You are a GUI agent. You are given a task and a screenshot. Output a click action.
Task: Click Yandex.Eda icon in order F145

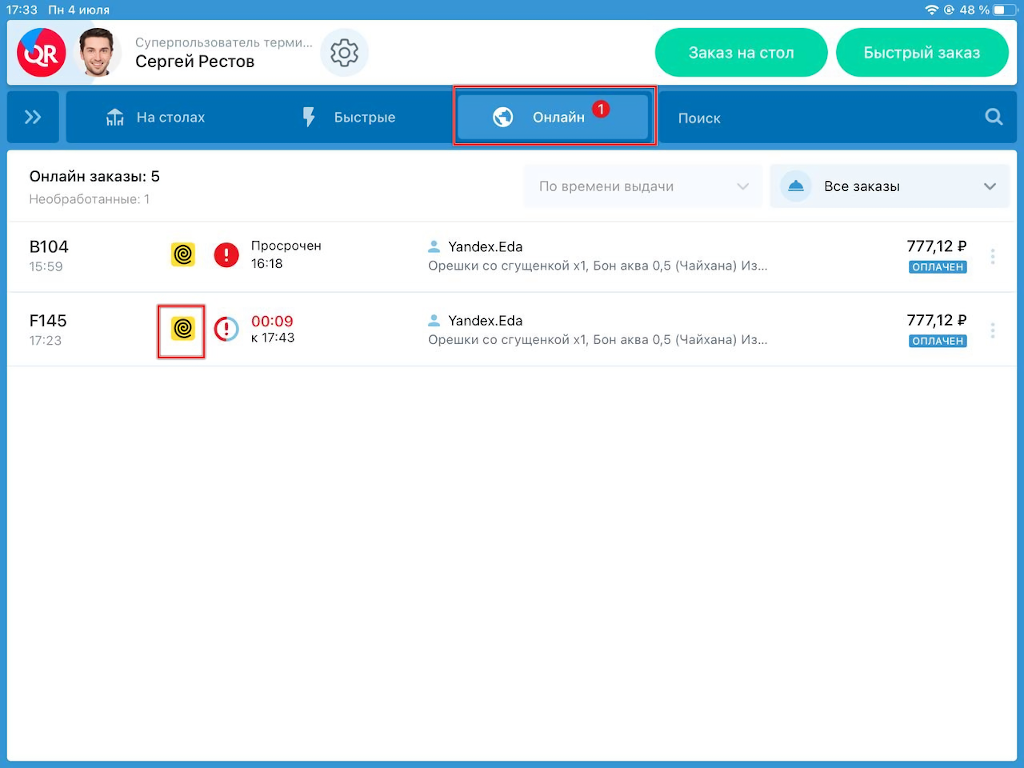click(183, 328)
